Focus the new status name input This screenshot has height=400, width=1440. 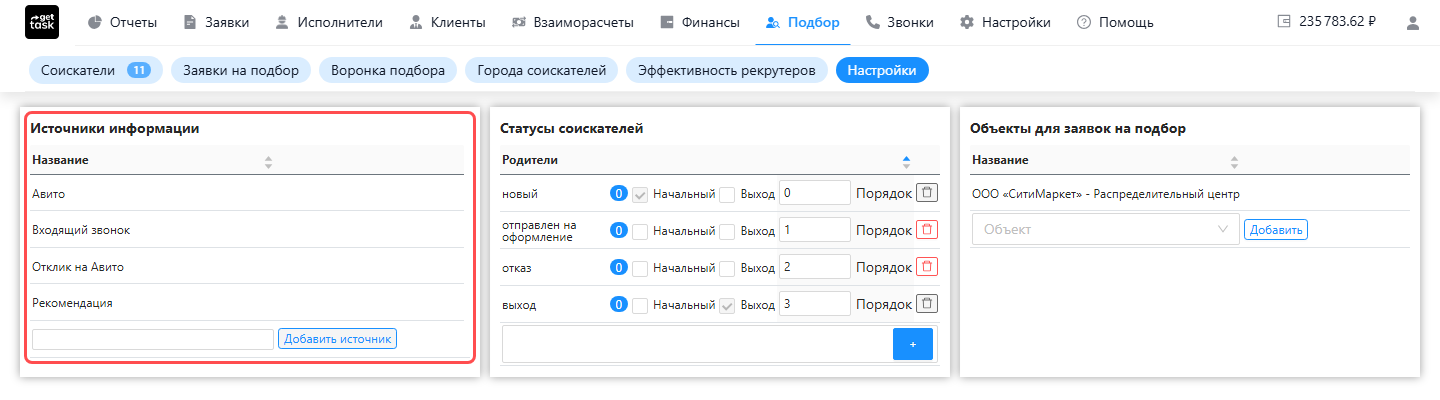click(697, 344)
